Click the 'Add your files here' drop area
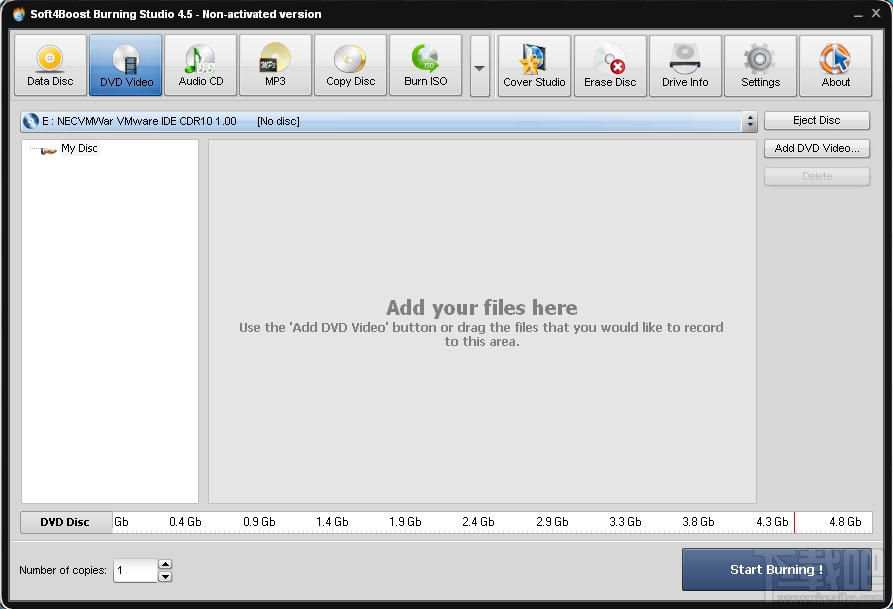 pyautogui.click(x=482, y=322)
